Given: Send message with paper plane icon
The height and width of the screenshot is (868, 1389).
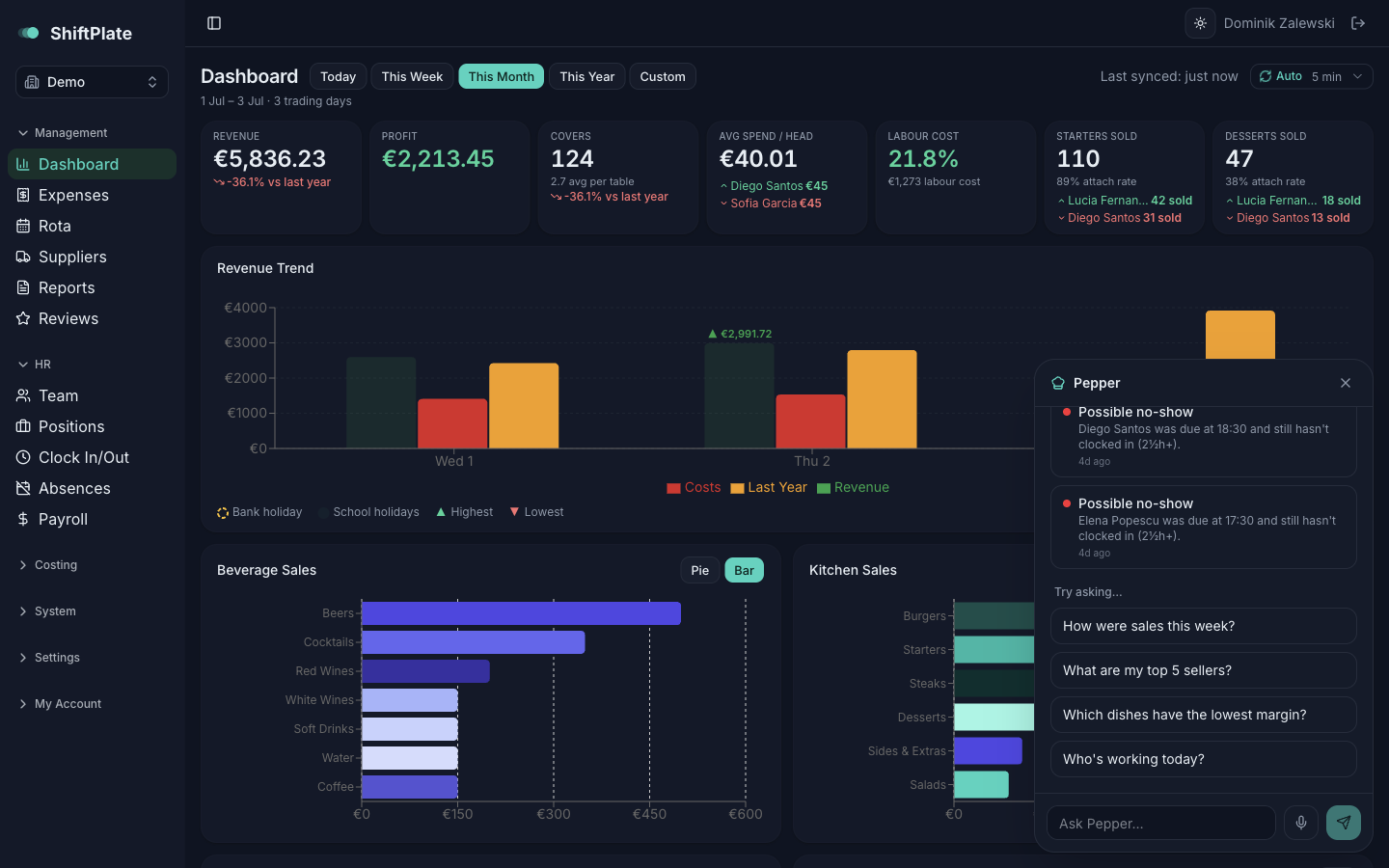Looking at the screenshot, I should coord(1344,823).
